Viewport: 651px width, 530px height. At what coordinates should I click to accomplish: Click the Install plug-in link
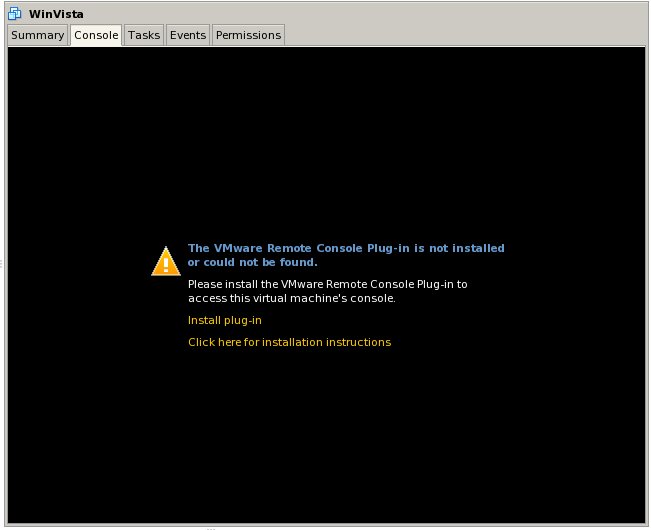point(225,320)
